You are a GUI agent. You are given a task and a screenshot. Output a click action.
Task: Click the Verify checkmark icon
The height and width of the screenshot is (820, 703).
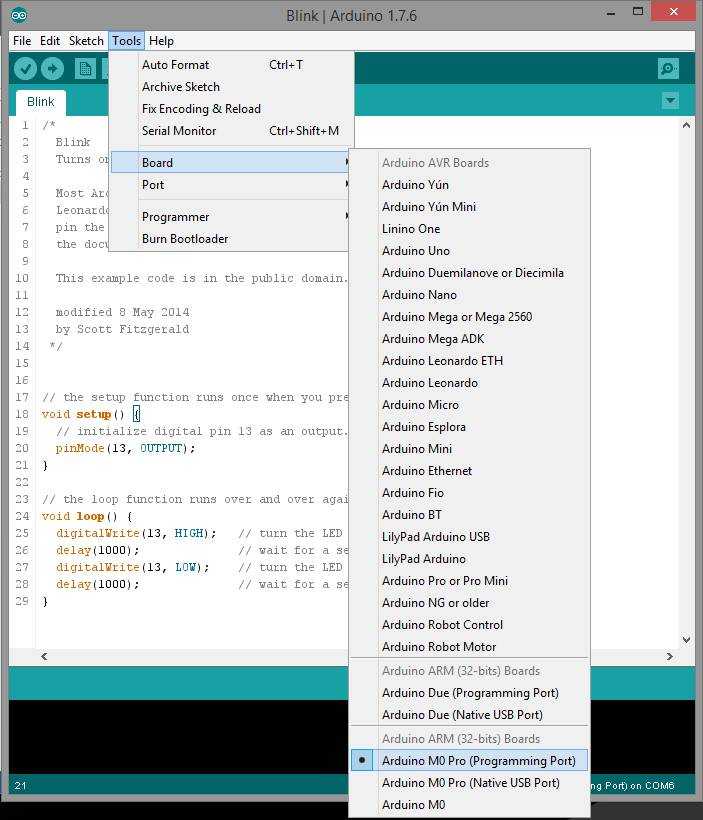click(x=25, y=68)
